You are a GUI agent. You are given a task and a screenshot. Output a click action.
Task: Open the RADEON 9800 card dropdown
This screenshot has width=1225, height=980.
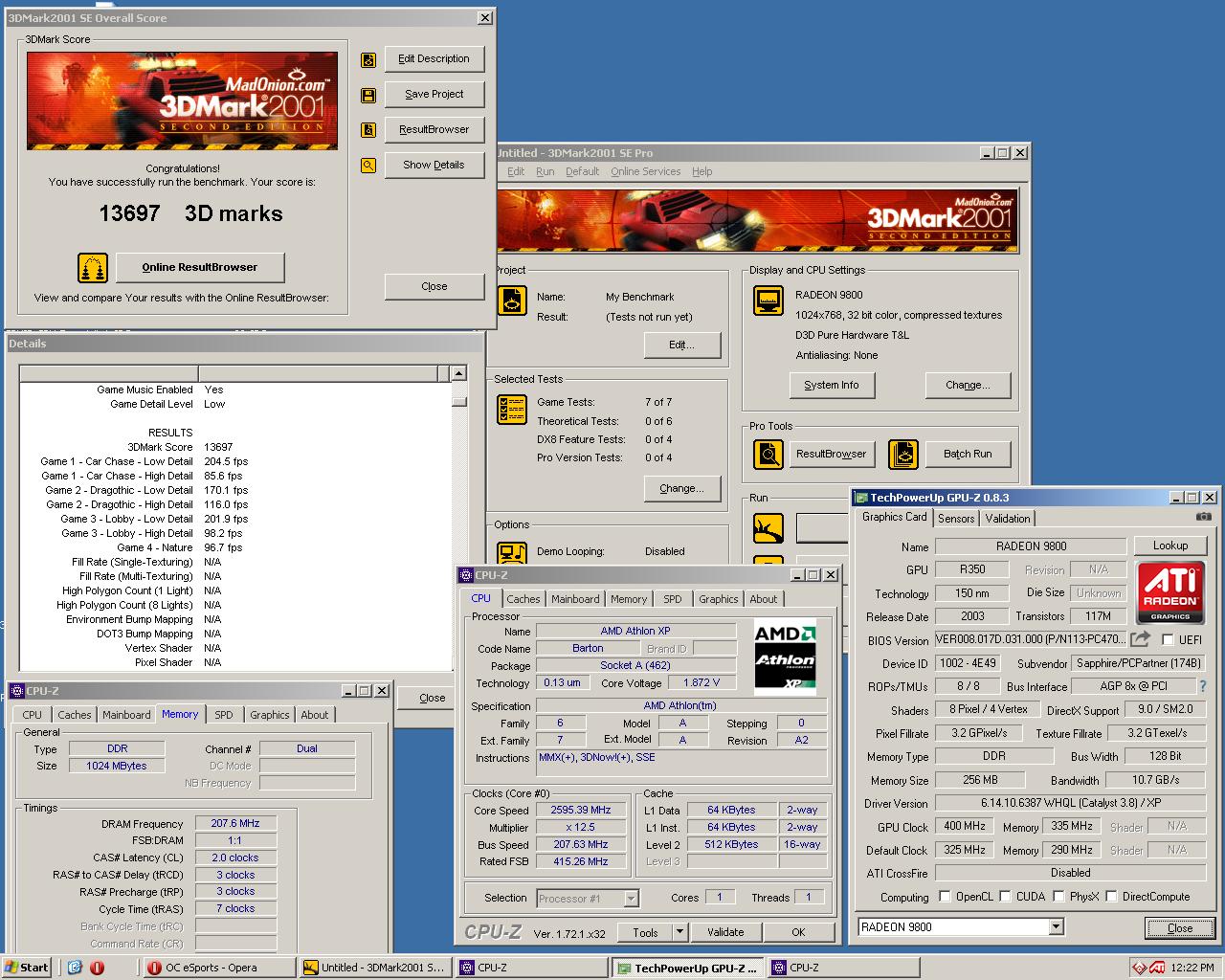pos(1056,926)
